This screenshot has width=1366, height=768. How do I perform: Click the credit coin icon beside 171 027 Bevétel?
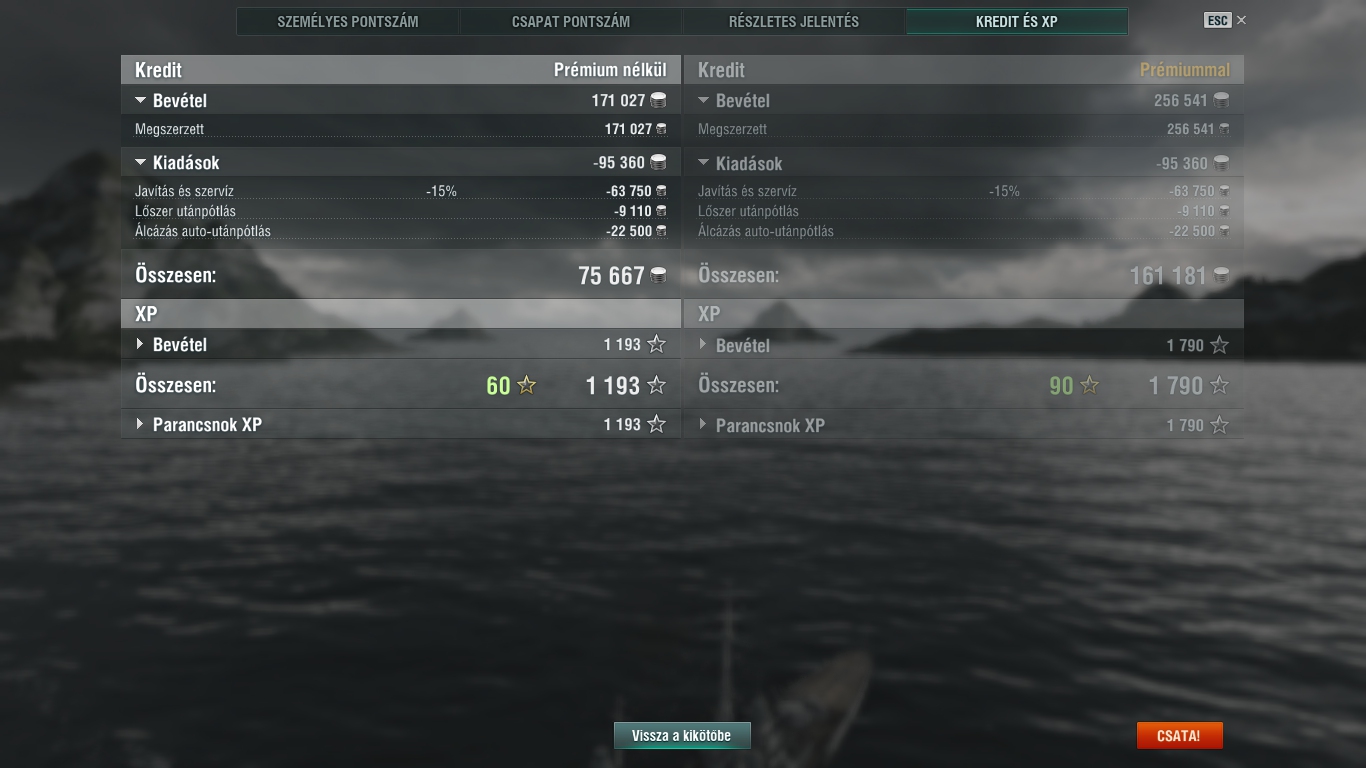[658, 100]
